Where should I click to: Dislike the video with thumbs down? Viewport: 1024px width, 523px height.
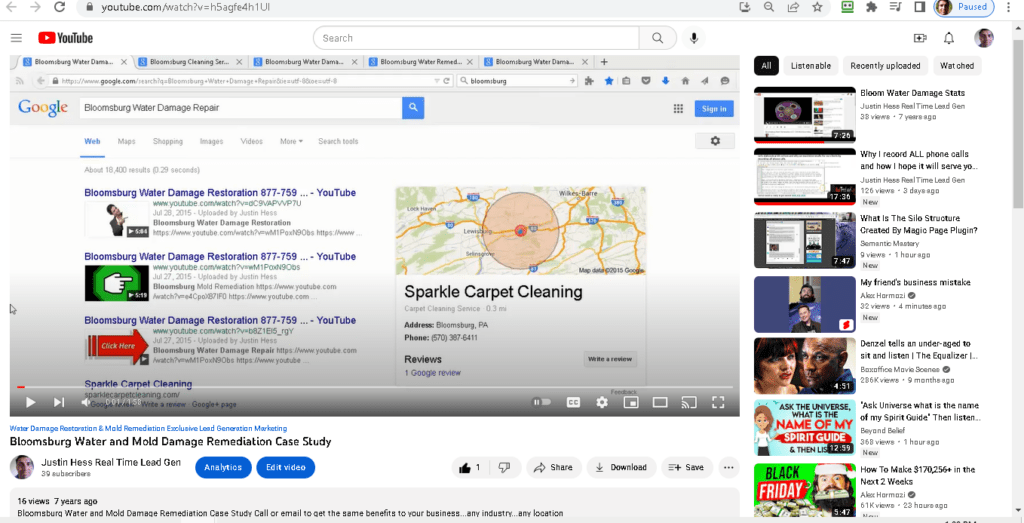[x=504, y=468]
